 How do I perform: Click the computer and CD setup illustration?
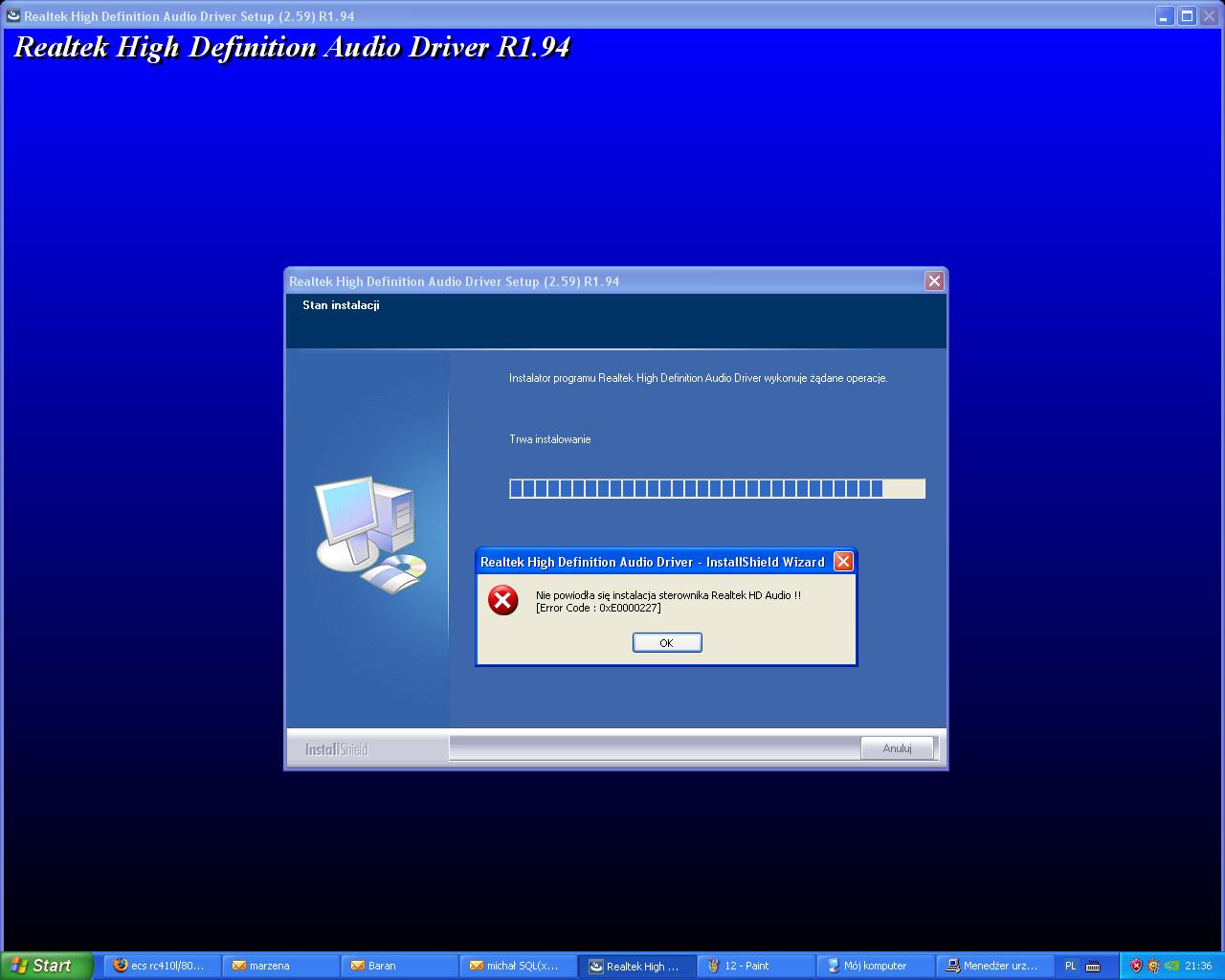[x=371, y=534]
